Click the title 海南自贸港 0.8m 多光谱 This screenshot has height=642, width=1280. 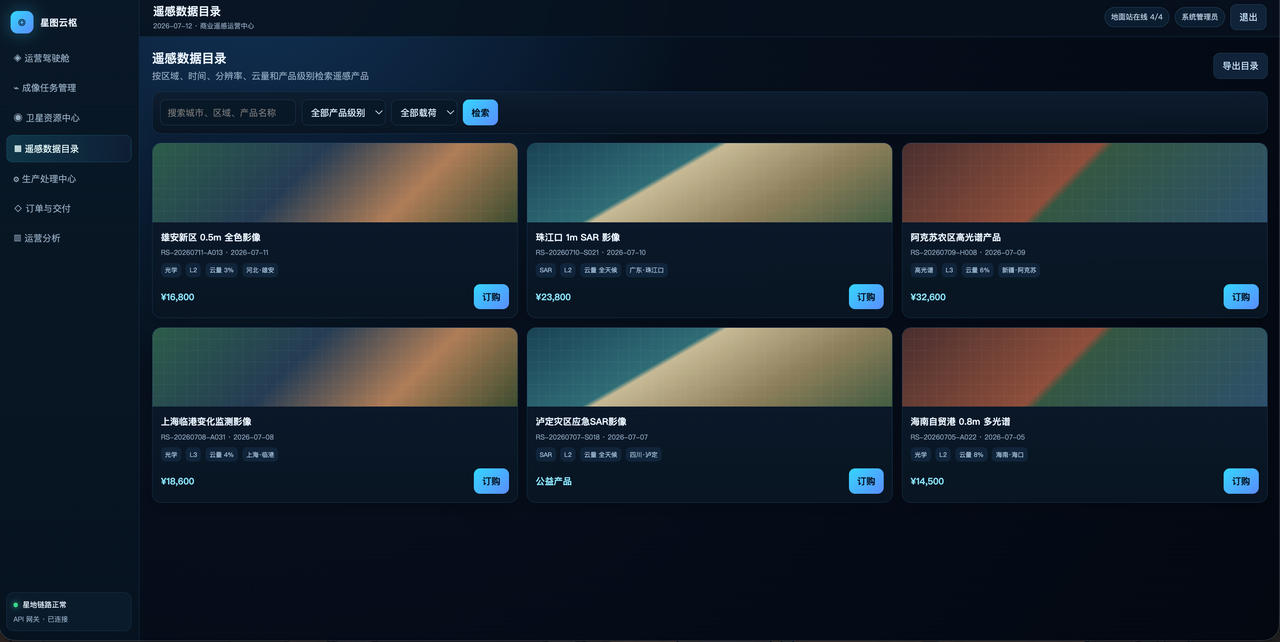[960, 422]
